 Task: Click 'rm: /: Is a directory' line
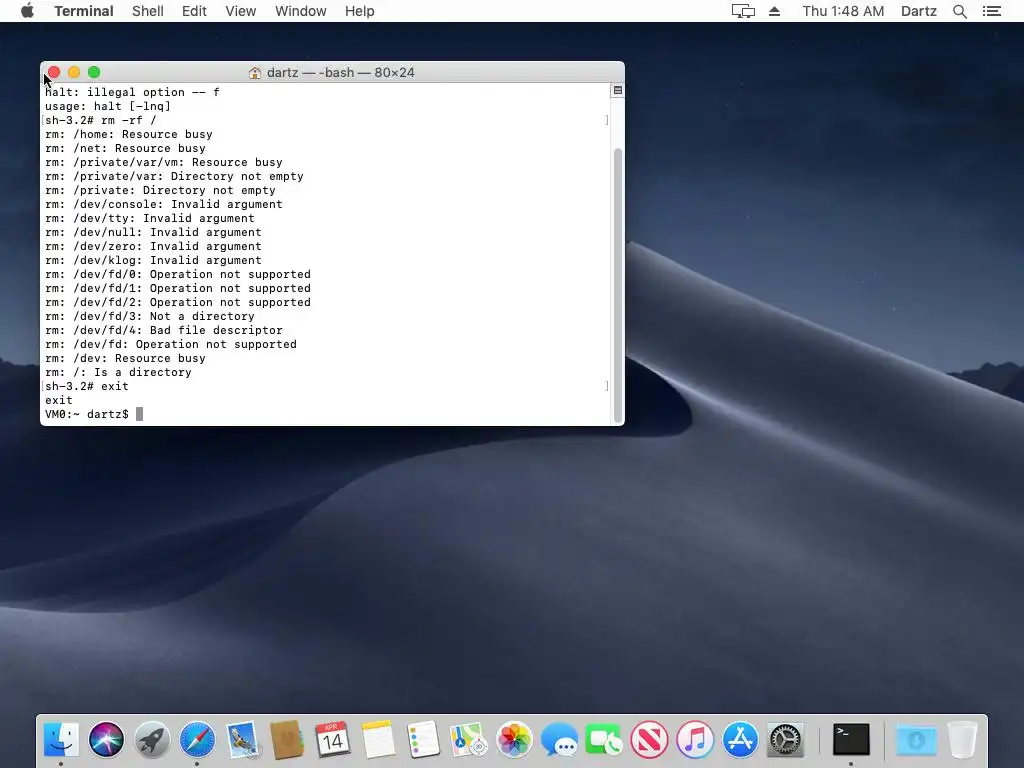coord(118,372)
